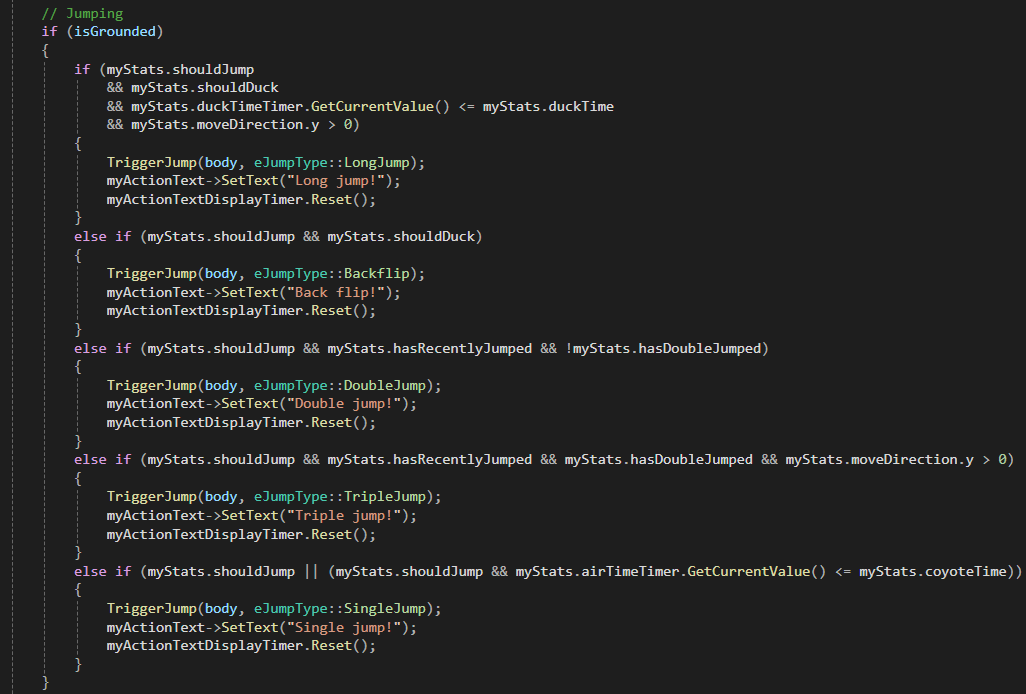Click eJumpType::DoubleJump argument
This screenshot has height=694, width=1026.
tap(340, 385)
